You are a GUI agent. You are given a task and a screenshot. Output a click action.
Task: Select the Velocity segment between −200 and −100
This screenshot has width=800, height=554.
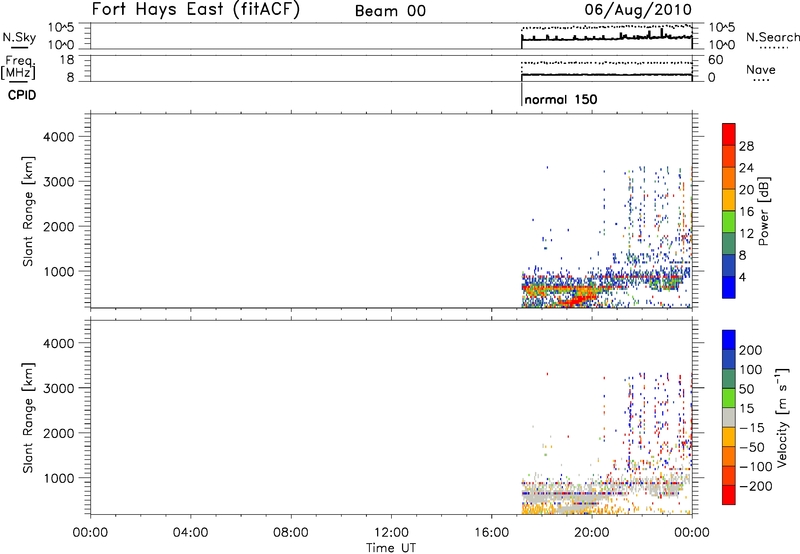(x=729, y=476)
